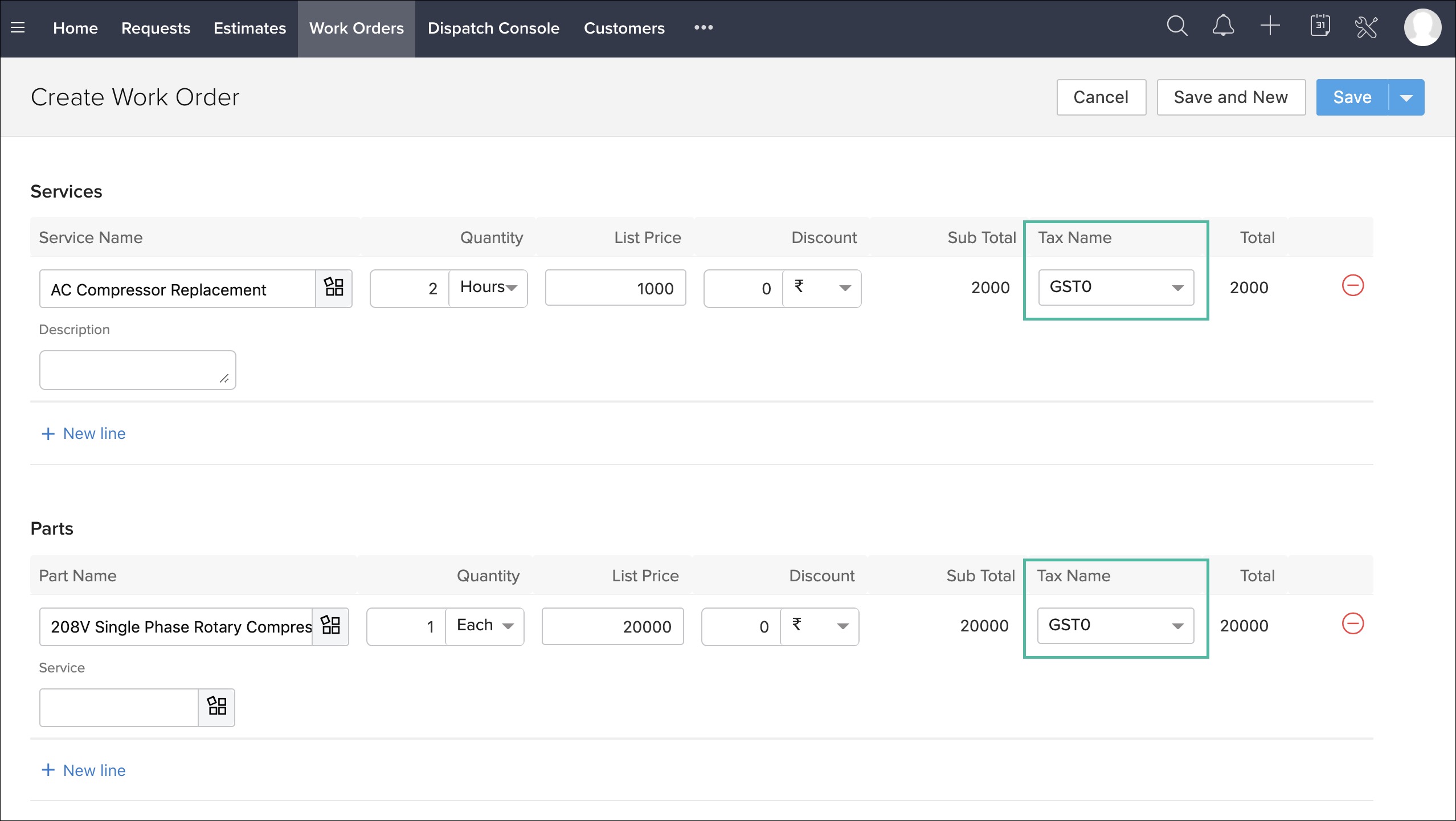Click the plus quick-create icon
This screenshot has width=1456, height=821.
click(1270, 26)
